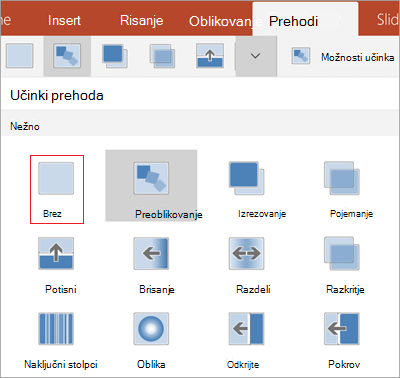Screen dimensions: 400x378
Task: Select the Brez (none) transition effect
Action: [57, 189]
